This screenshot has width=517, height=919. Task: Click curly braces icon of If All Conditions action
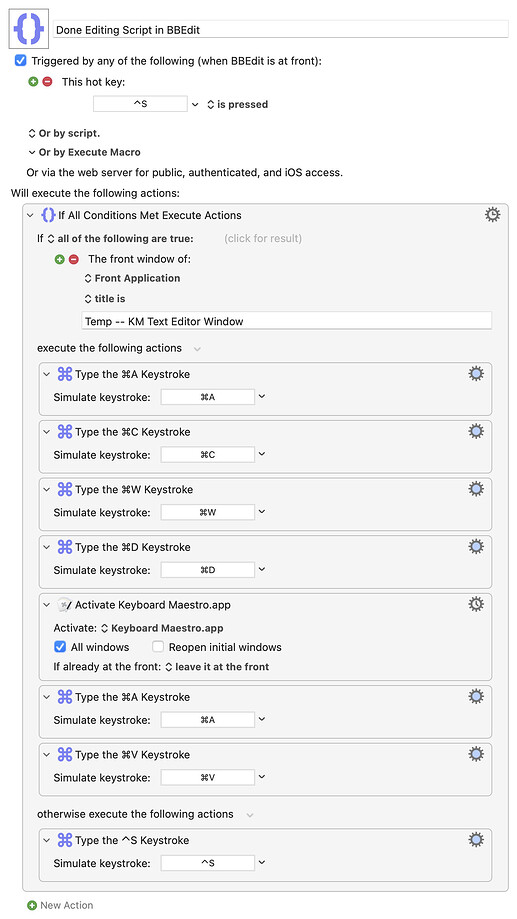(x=48, y=215)
